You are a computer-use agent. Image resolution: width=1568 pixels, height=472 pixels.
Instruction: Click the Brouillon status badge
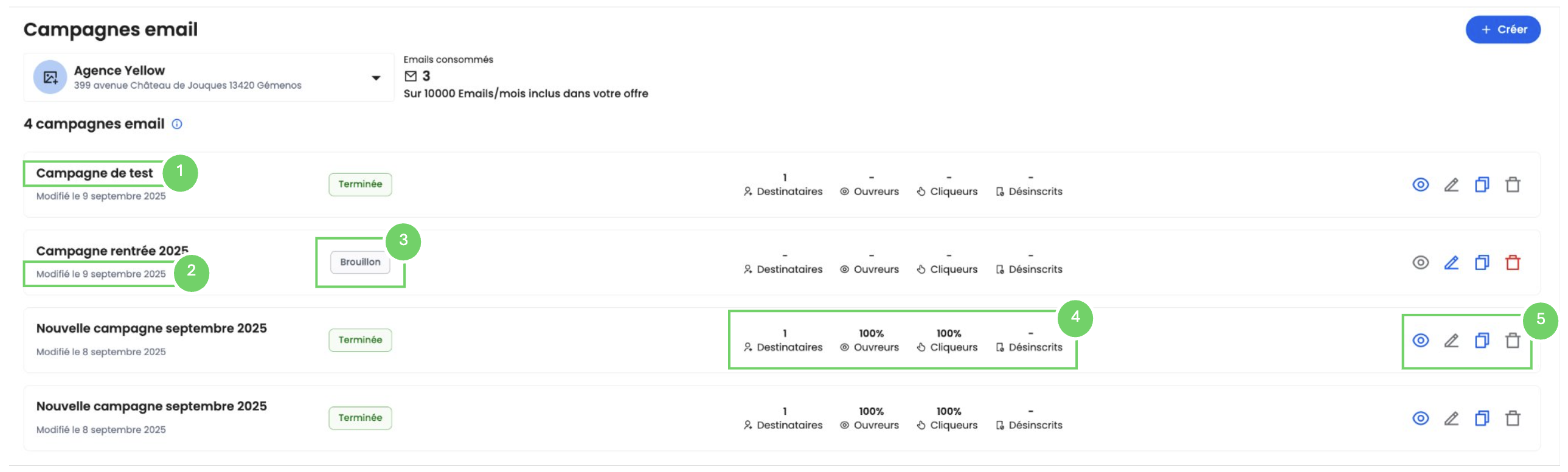point(359,263)
